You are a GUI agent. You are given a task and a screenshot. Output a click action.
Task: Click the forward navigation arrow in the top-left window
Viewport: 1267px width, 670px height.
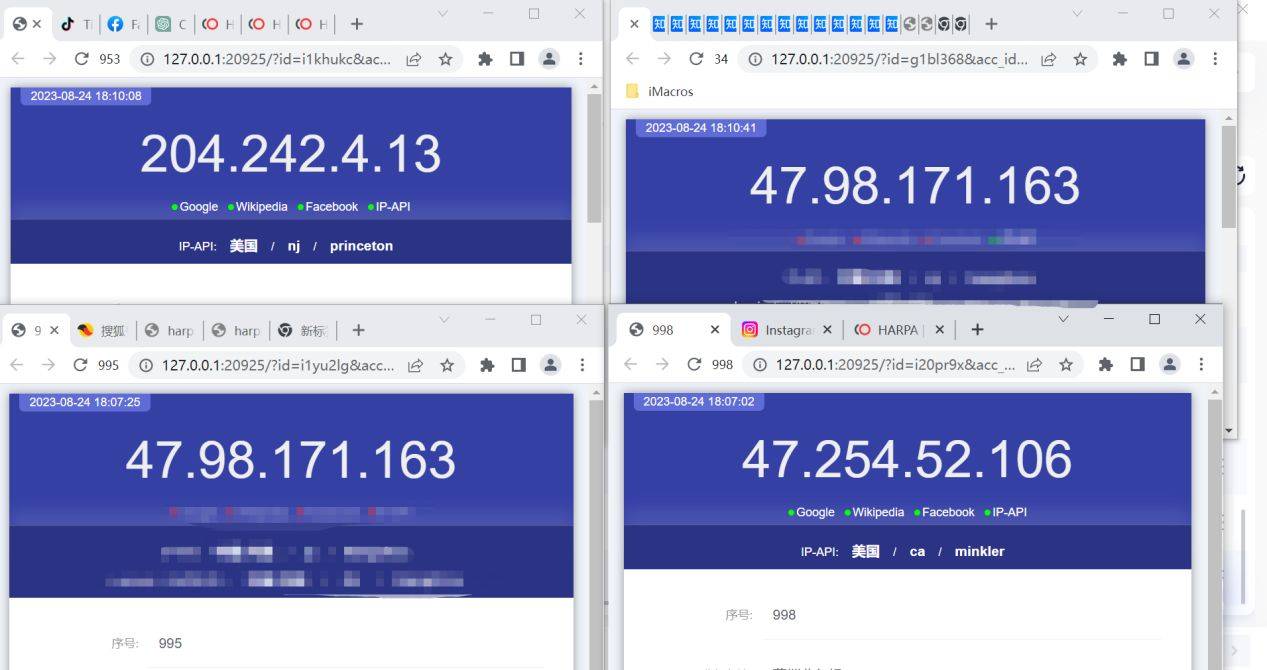pyautogui.click(x=49, y=59)
